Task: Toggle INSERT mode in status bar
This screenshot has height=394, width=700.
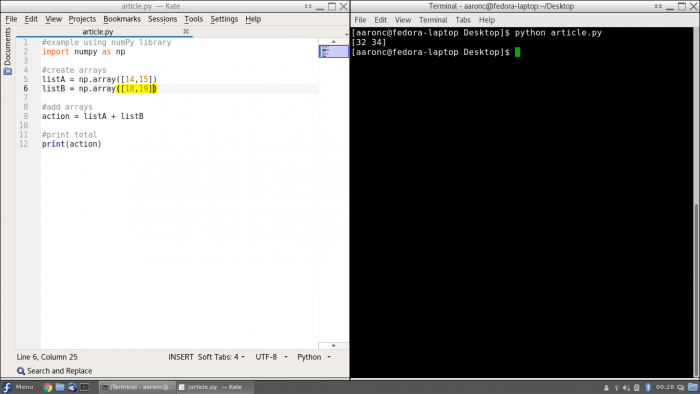Action: [x=181, y=357]
